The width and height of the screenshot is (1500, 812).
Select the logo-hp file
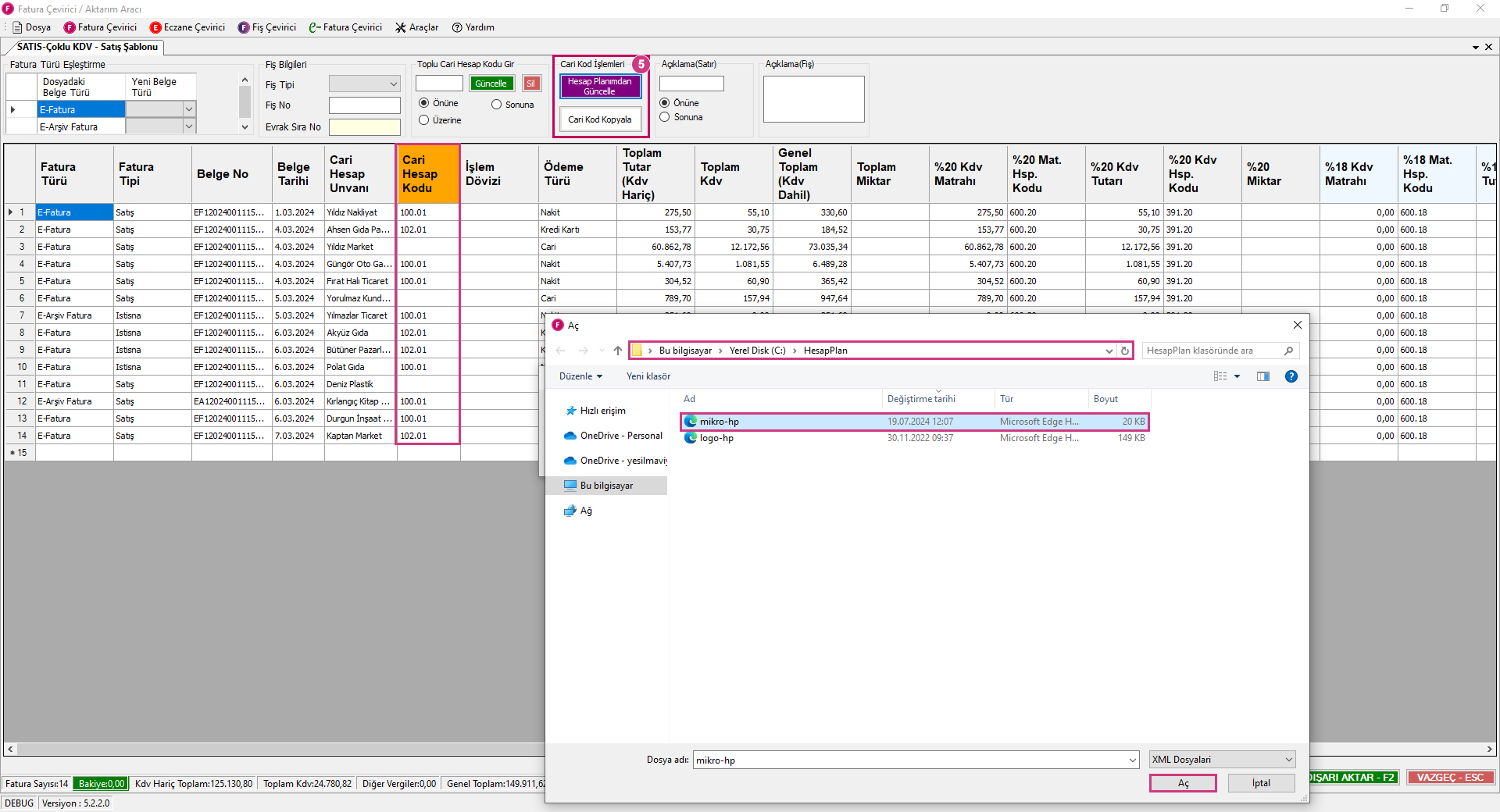point(716,438)
